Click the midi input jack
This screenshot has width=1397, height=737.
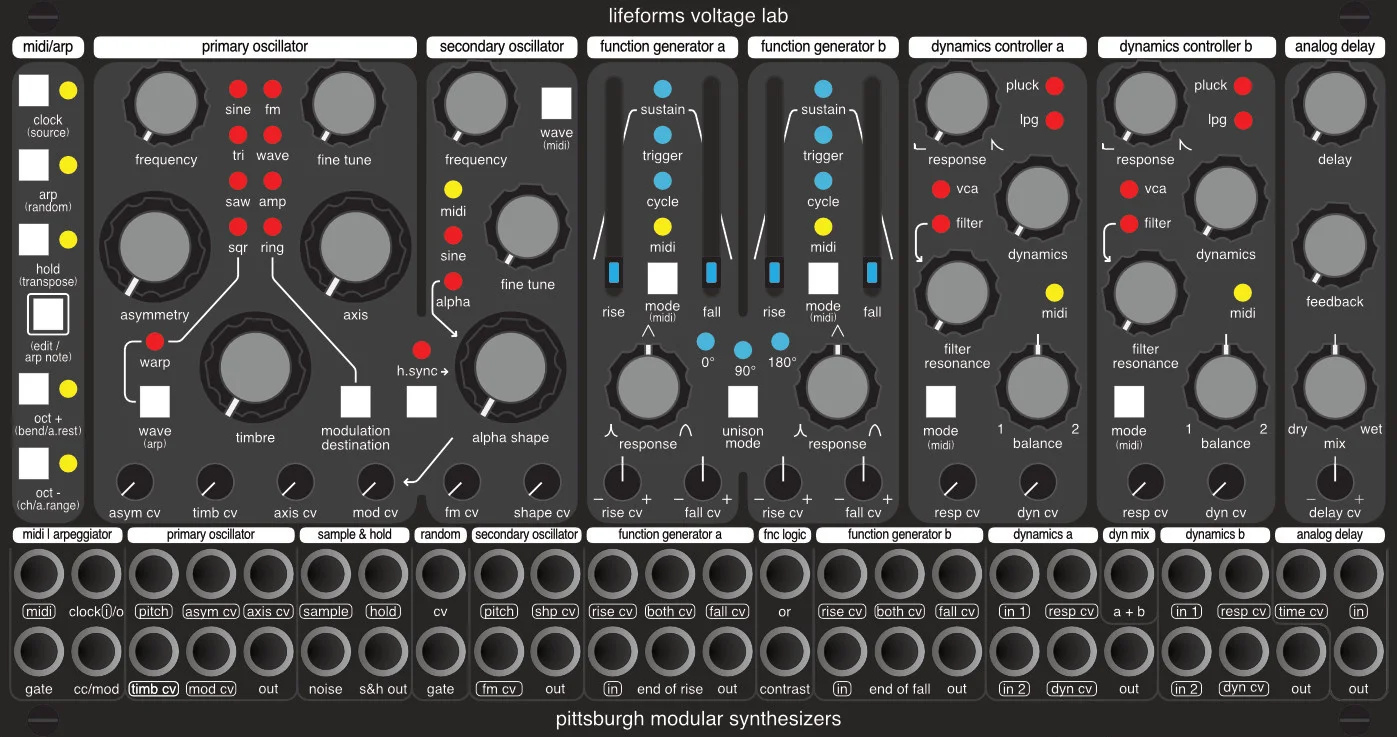point(40,574)
